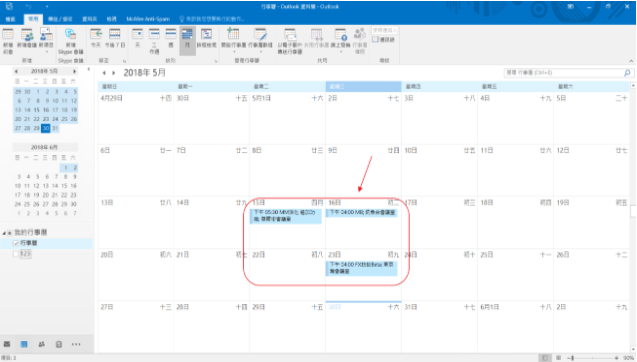Open the Quick Access Toolbar dropdown
Viewport: 637px width, 362px height.
pyautogui.click(x=47, y=7)
